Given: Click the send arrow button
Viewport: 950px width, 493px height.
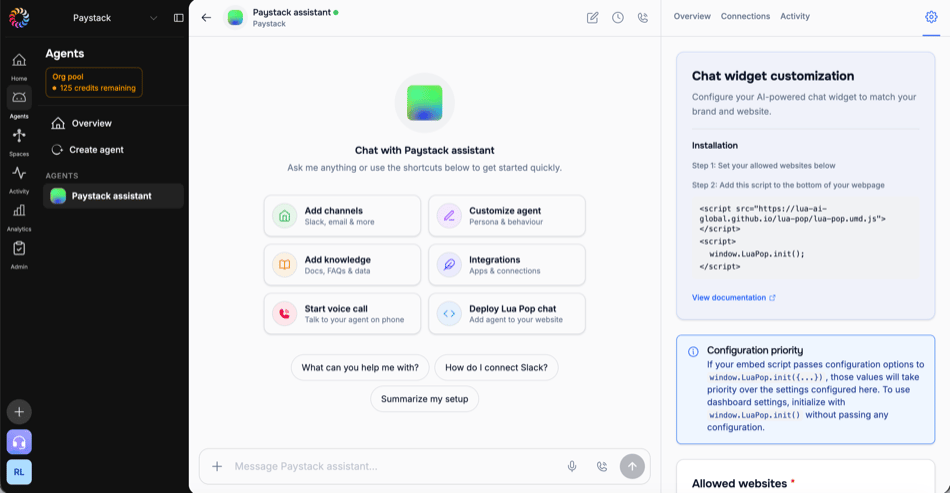Looking at the screenshot, I should pyautogui.click(x=632, y=466).
